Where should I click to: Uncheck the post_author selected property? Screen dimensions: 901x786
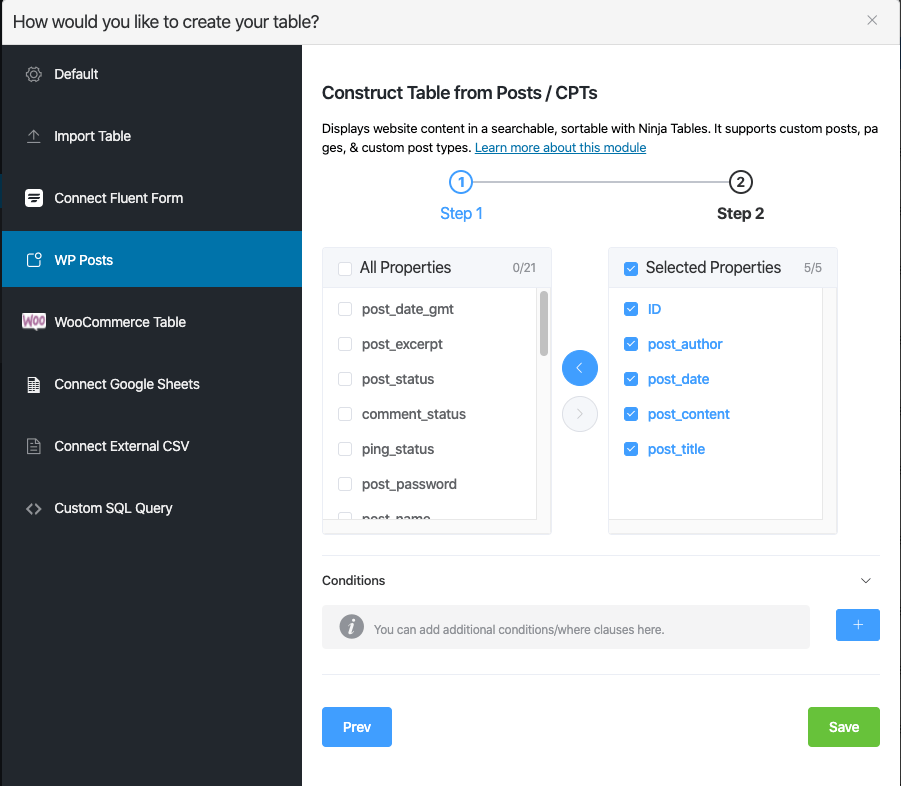pyautogui.click(x=631, y=344)
